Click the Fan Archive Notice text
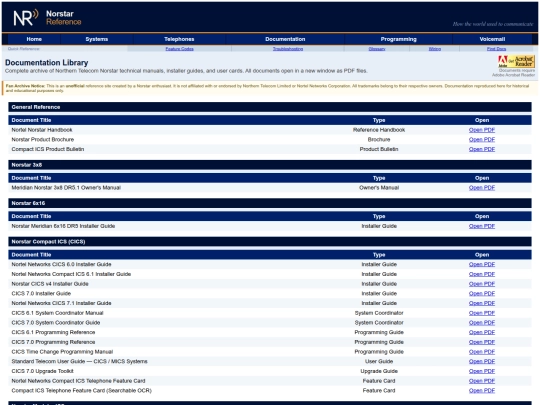540x405 pixels. [267, 88]
